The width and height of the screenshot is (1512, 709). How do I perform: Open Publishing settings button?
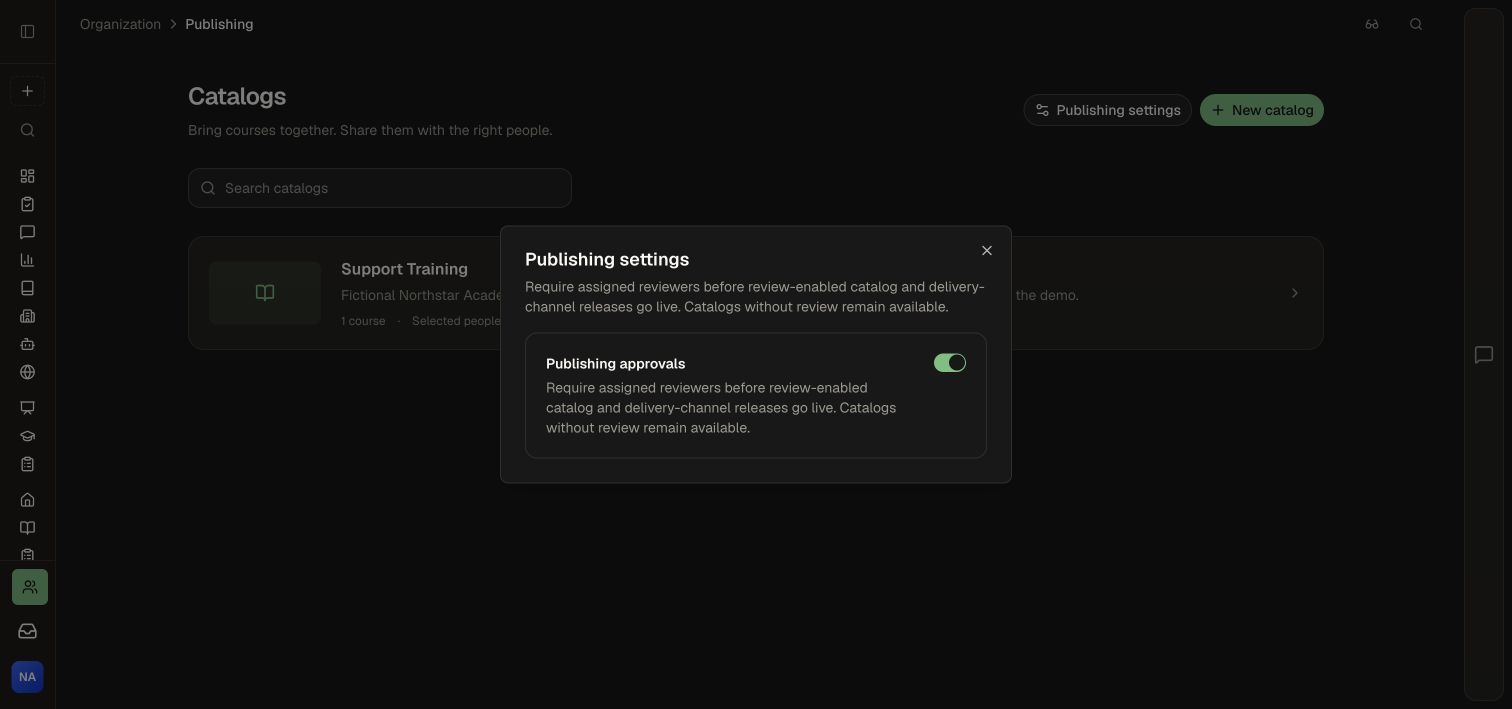point(1108,110)
